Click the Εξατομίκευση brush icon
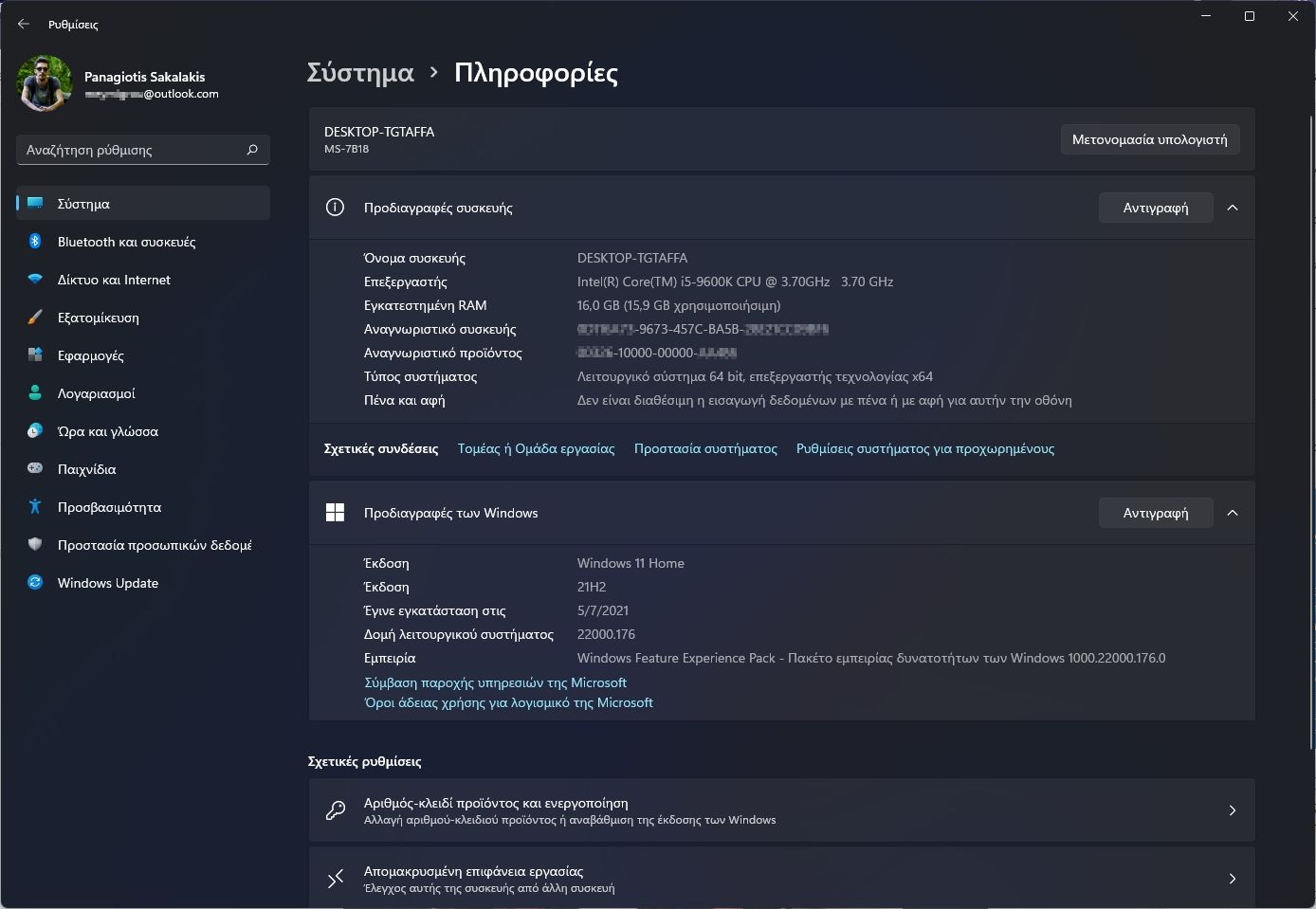The image size is (1316, 909). coord(35,318)
